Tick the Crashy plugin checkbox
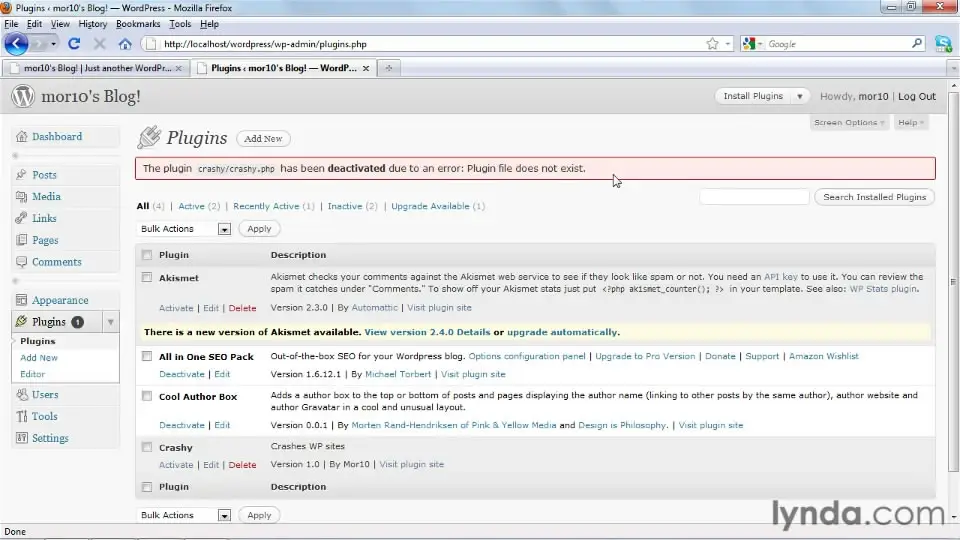The height and width of the screenshot is (540, 960). [x=147, y=447]
